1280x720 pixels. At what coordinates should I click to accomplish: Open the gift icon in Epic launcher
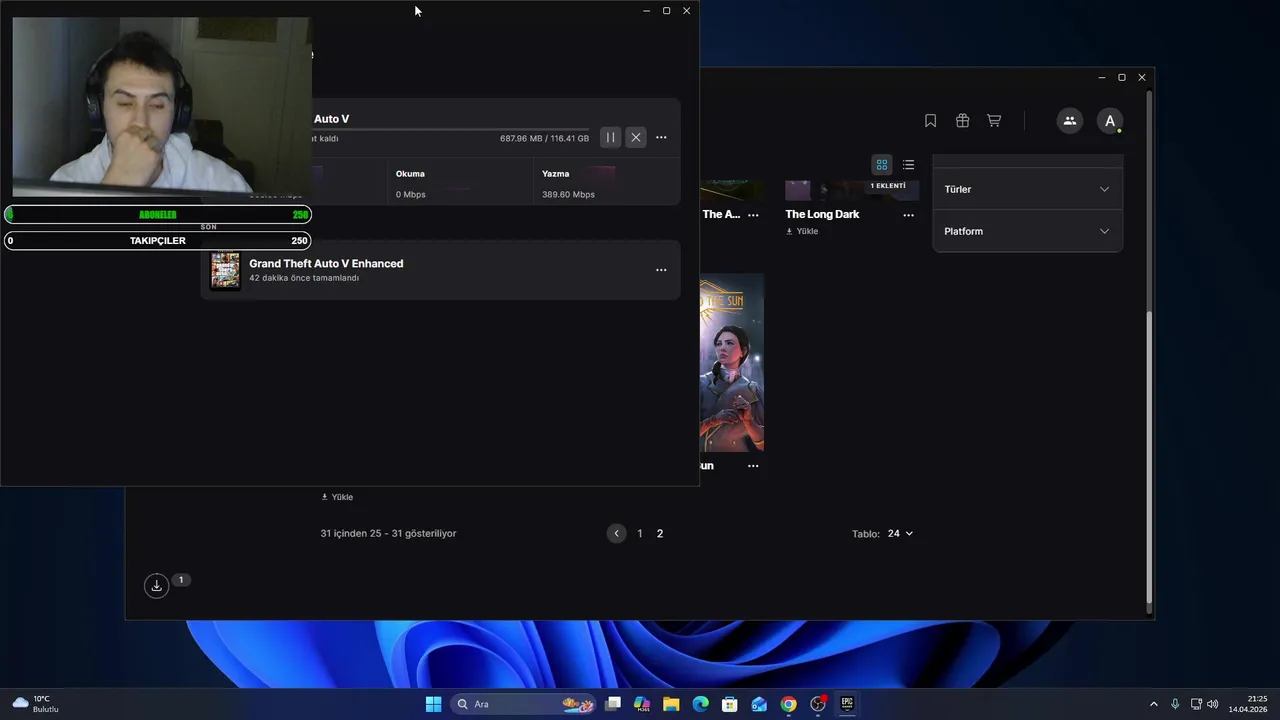[962, 121]
